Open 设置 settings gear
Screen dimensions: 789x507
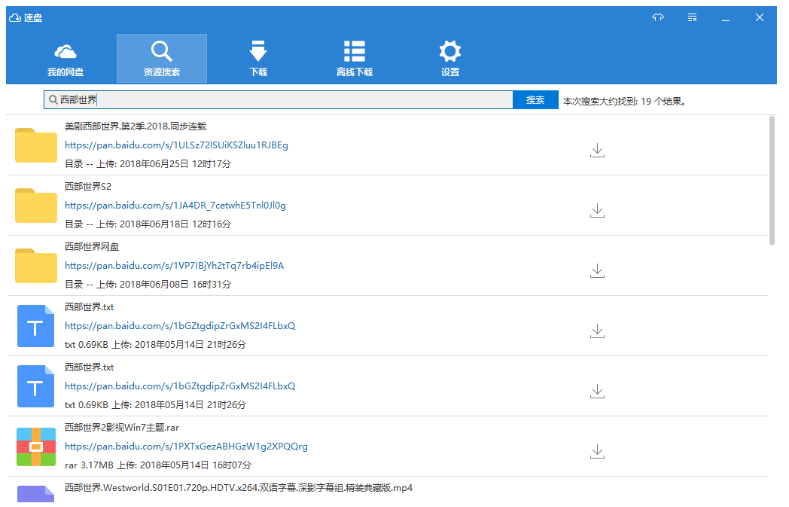450,59
